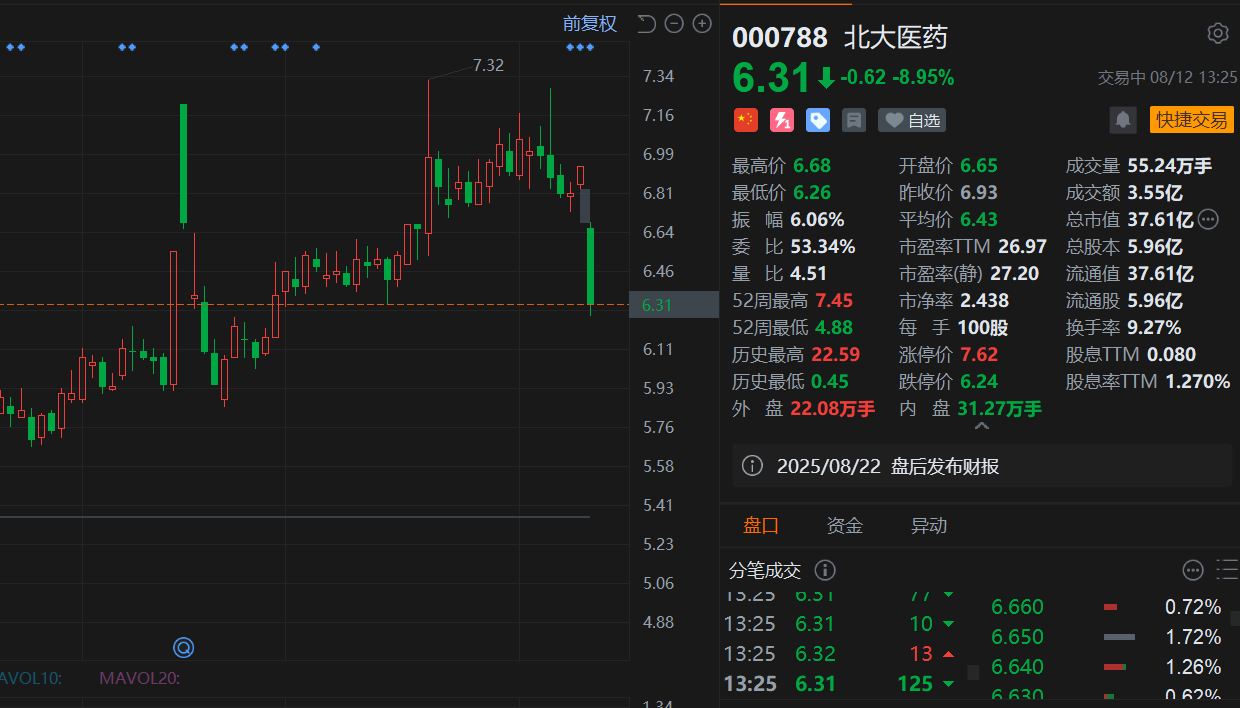Viewport: 1240px width, 708px height.
Task: Click the tall green candle near 7.16
Action: click(184, 163)
